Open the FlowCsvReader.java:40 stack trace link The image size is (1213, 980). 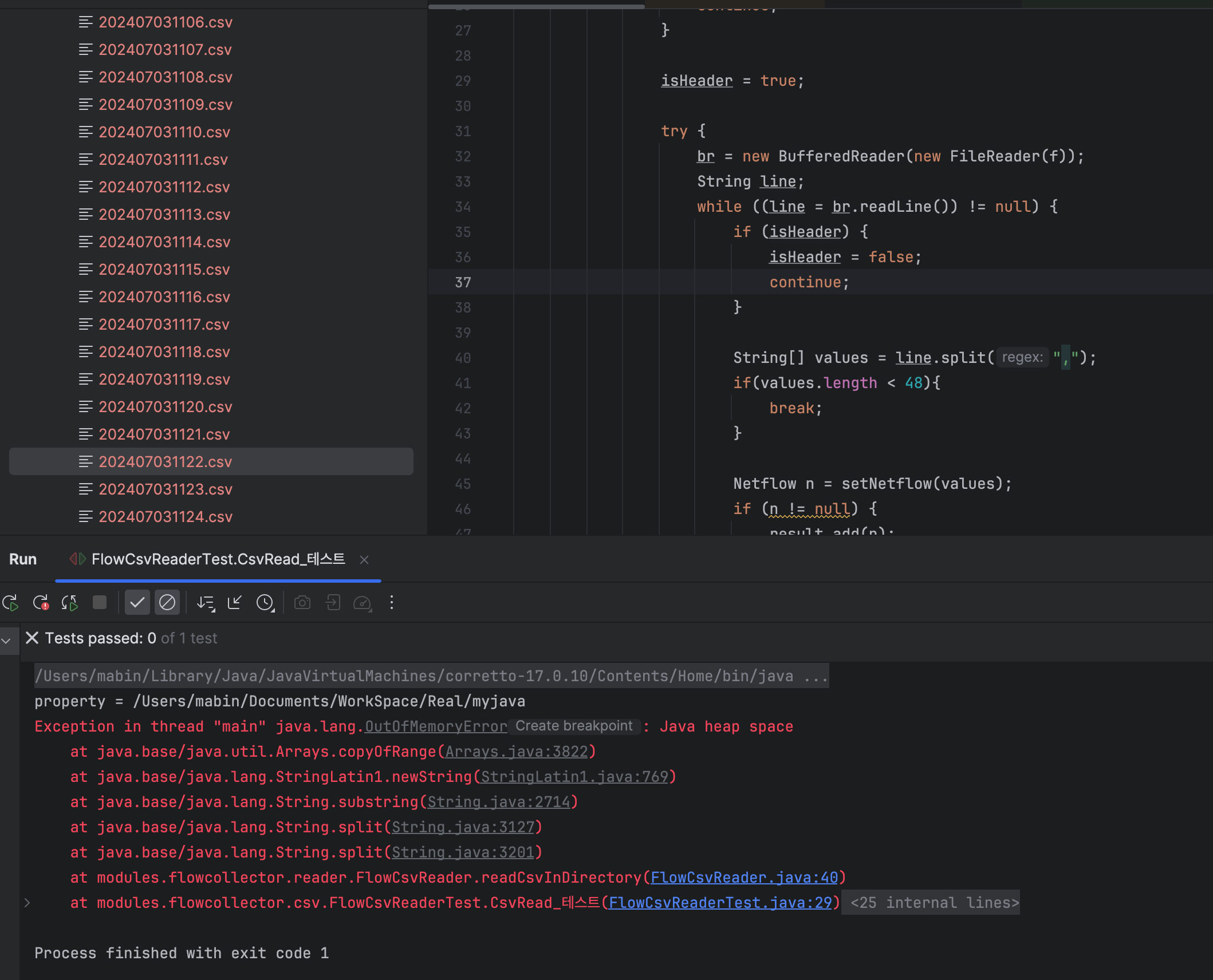744,878
